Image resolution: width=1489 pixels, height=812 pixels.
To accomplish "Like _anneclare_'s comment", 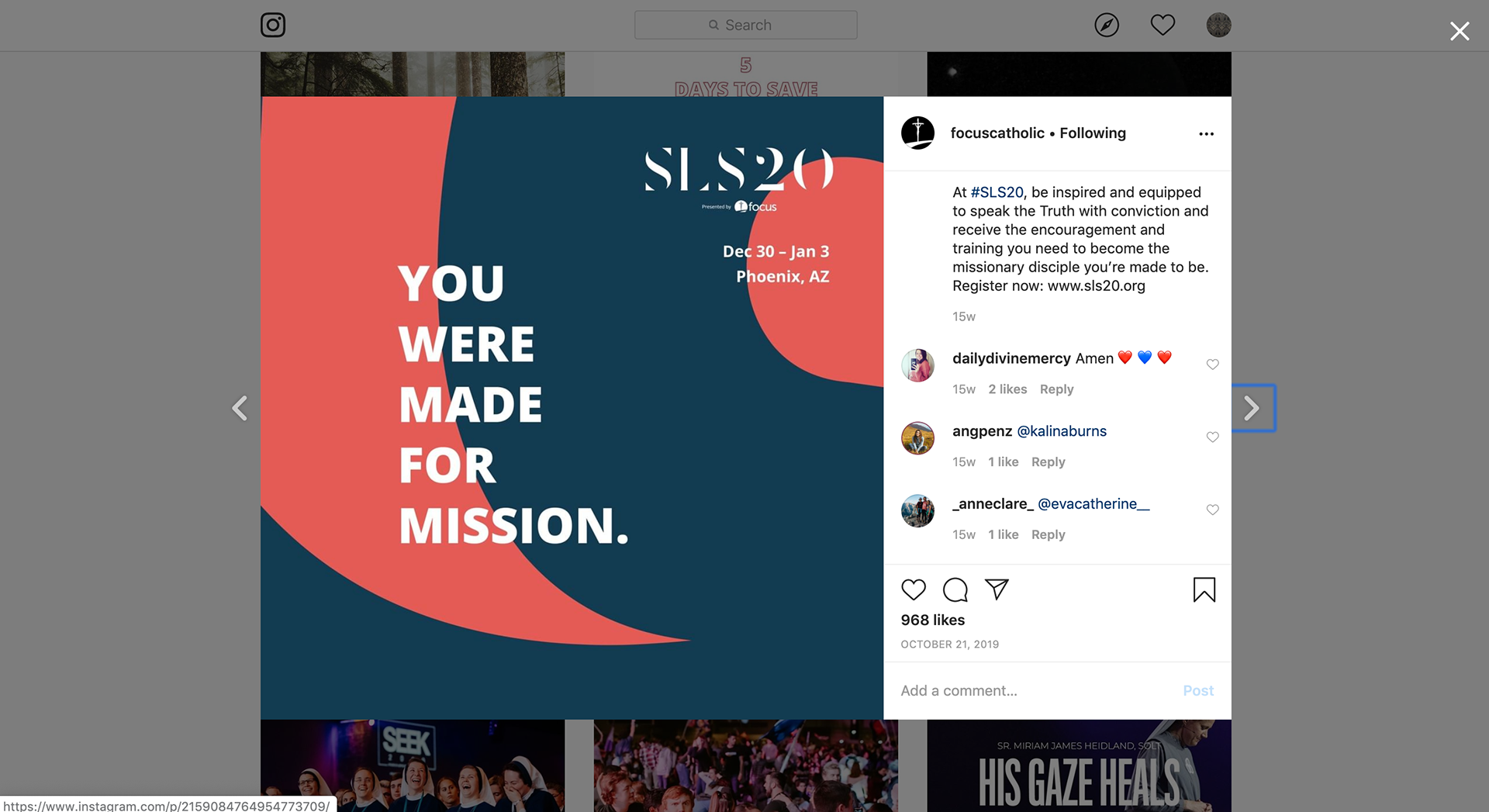I will (x=1213, y=510).
